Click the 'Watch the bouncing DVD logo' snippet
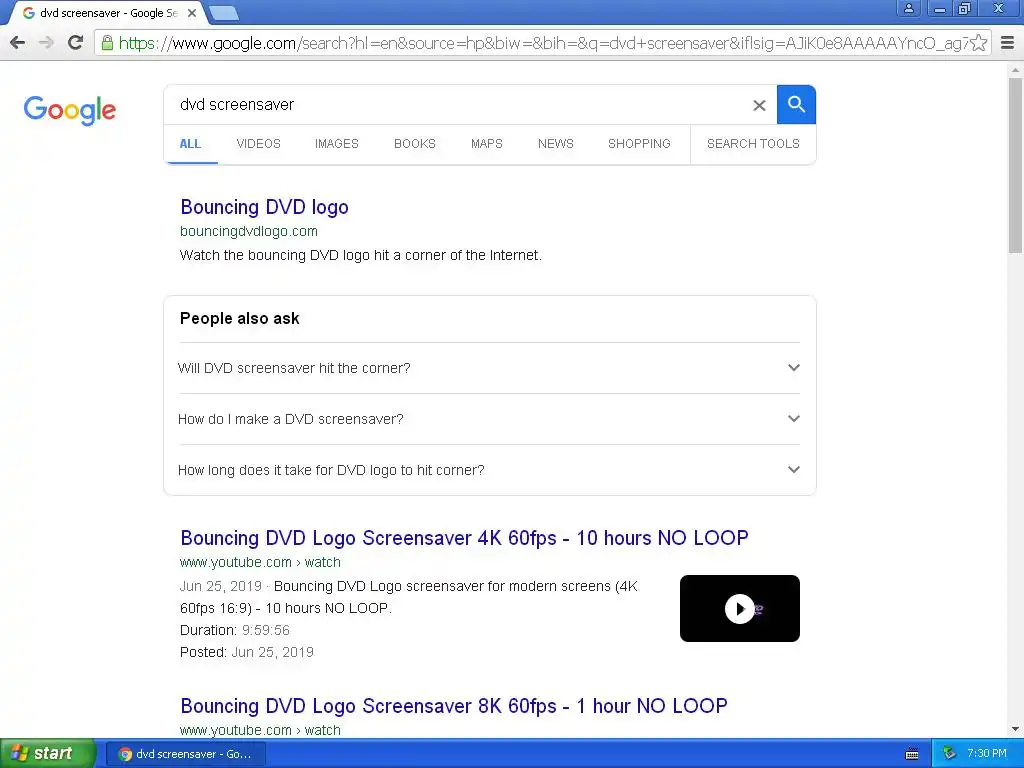 click(x=360, y=255)
